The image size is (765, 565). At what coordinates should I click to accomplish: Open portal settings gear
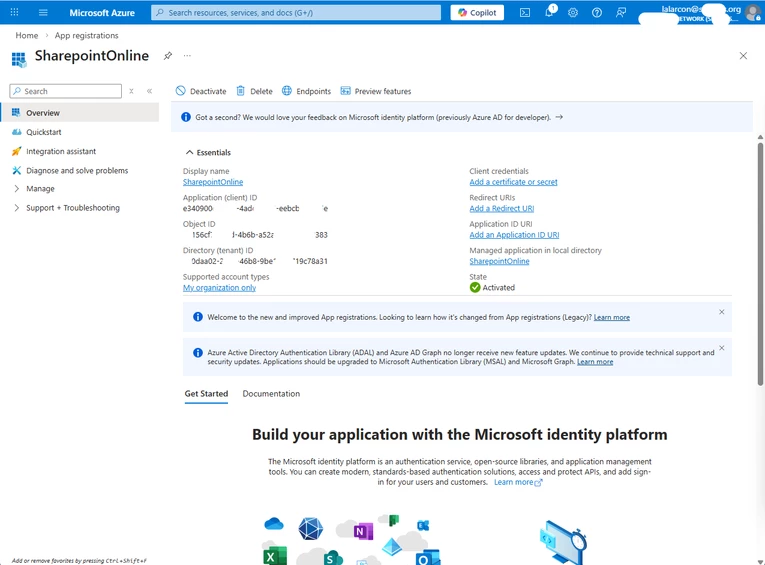(573, 13)
